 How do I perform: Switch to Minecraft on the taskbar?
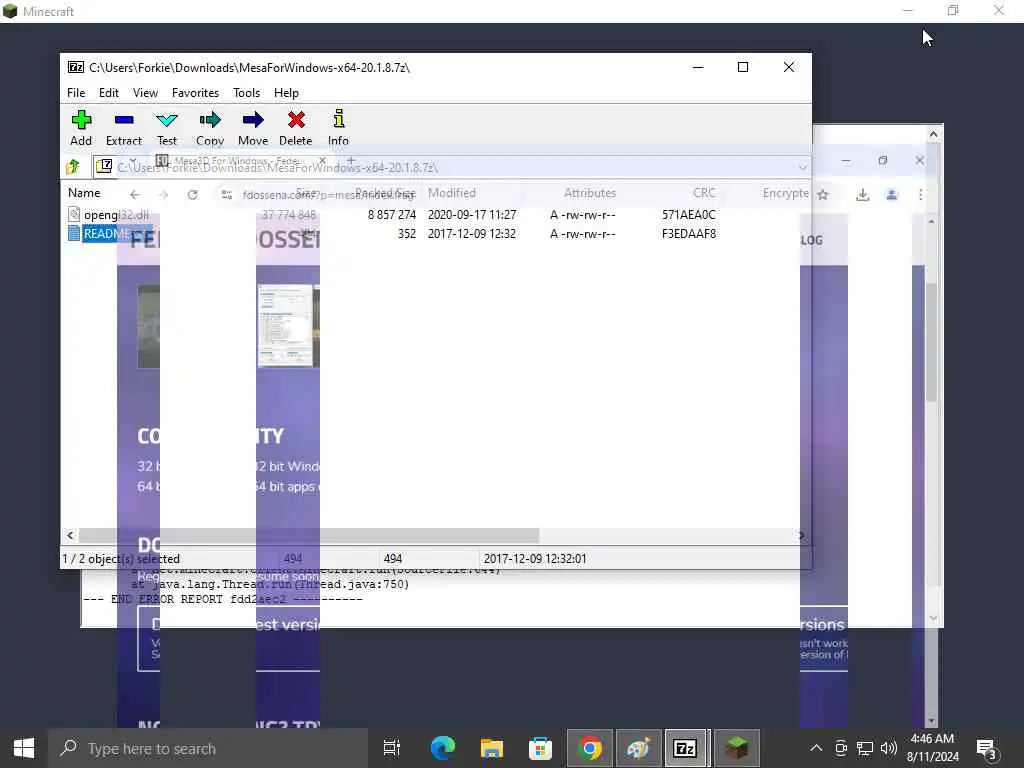coord(737,748)
